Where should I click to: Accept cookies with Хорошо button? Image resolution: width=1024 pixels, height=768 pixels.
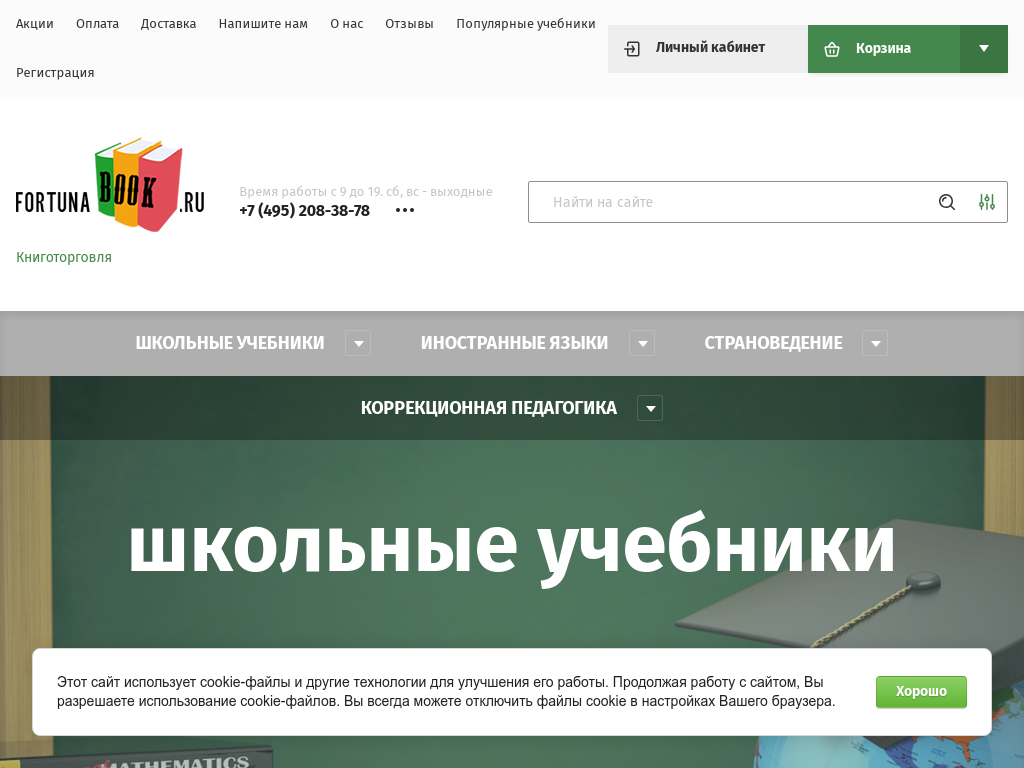[921, 692]
